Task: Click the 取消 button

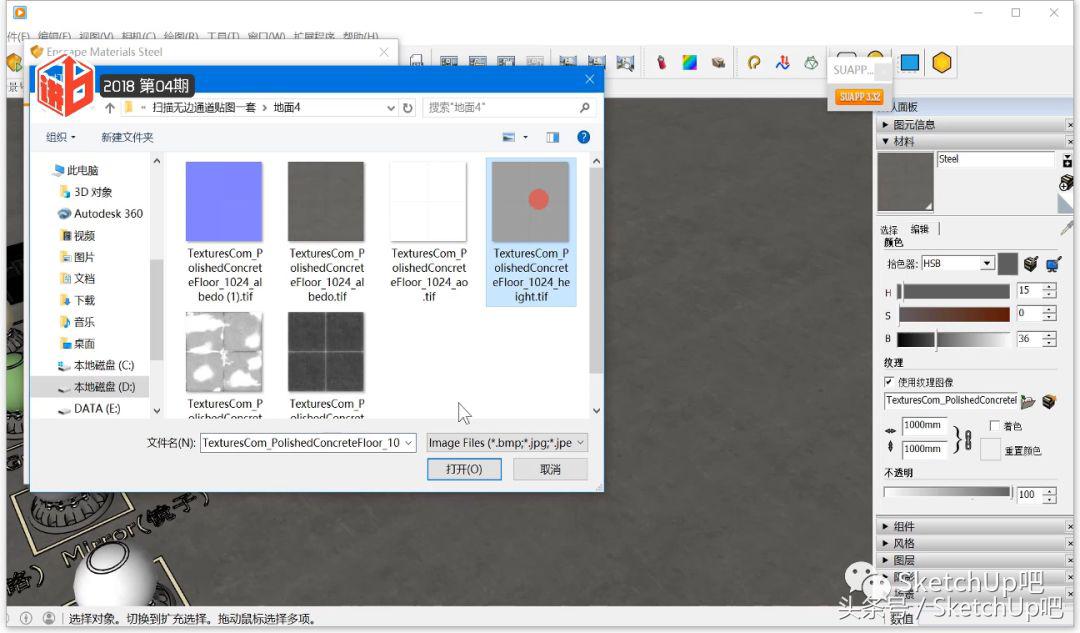Action: [x=550, y=469]
